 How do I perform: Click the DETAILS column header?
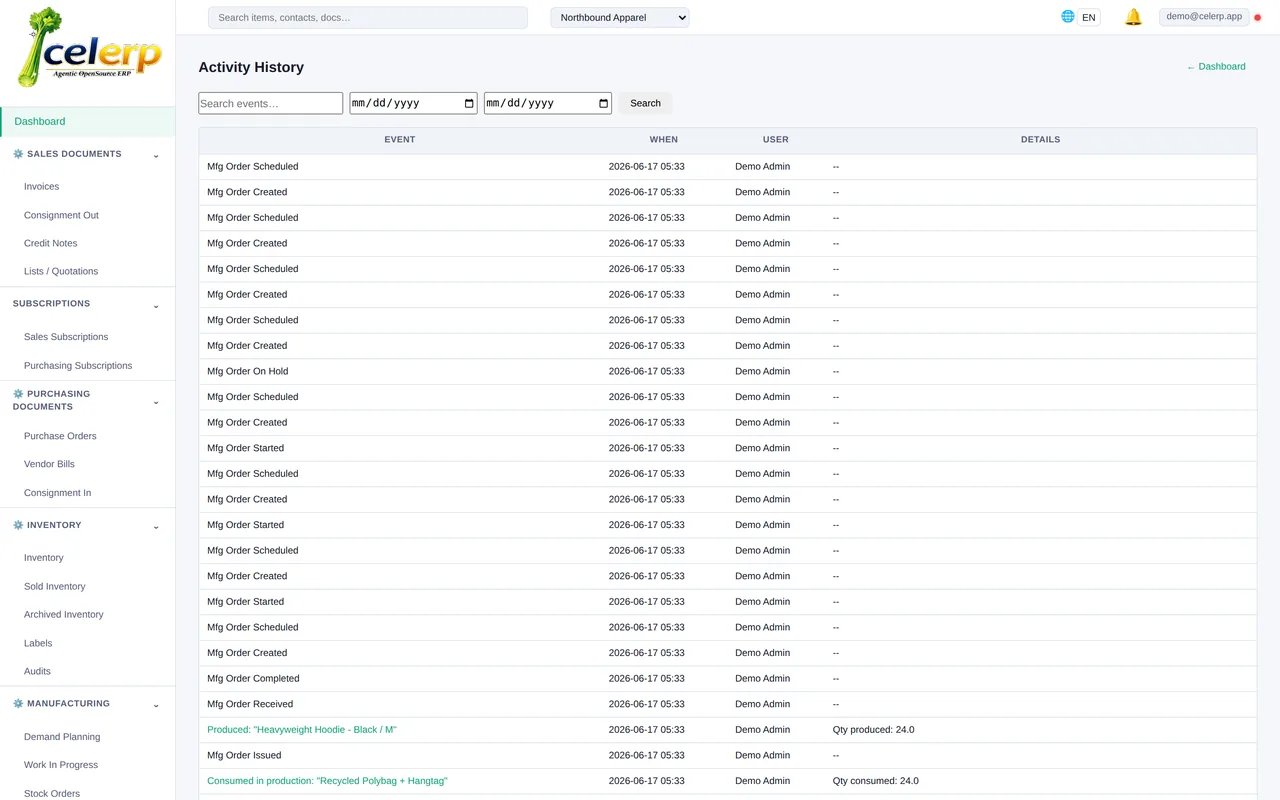1040,139
